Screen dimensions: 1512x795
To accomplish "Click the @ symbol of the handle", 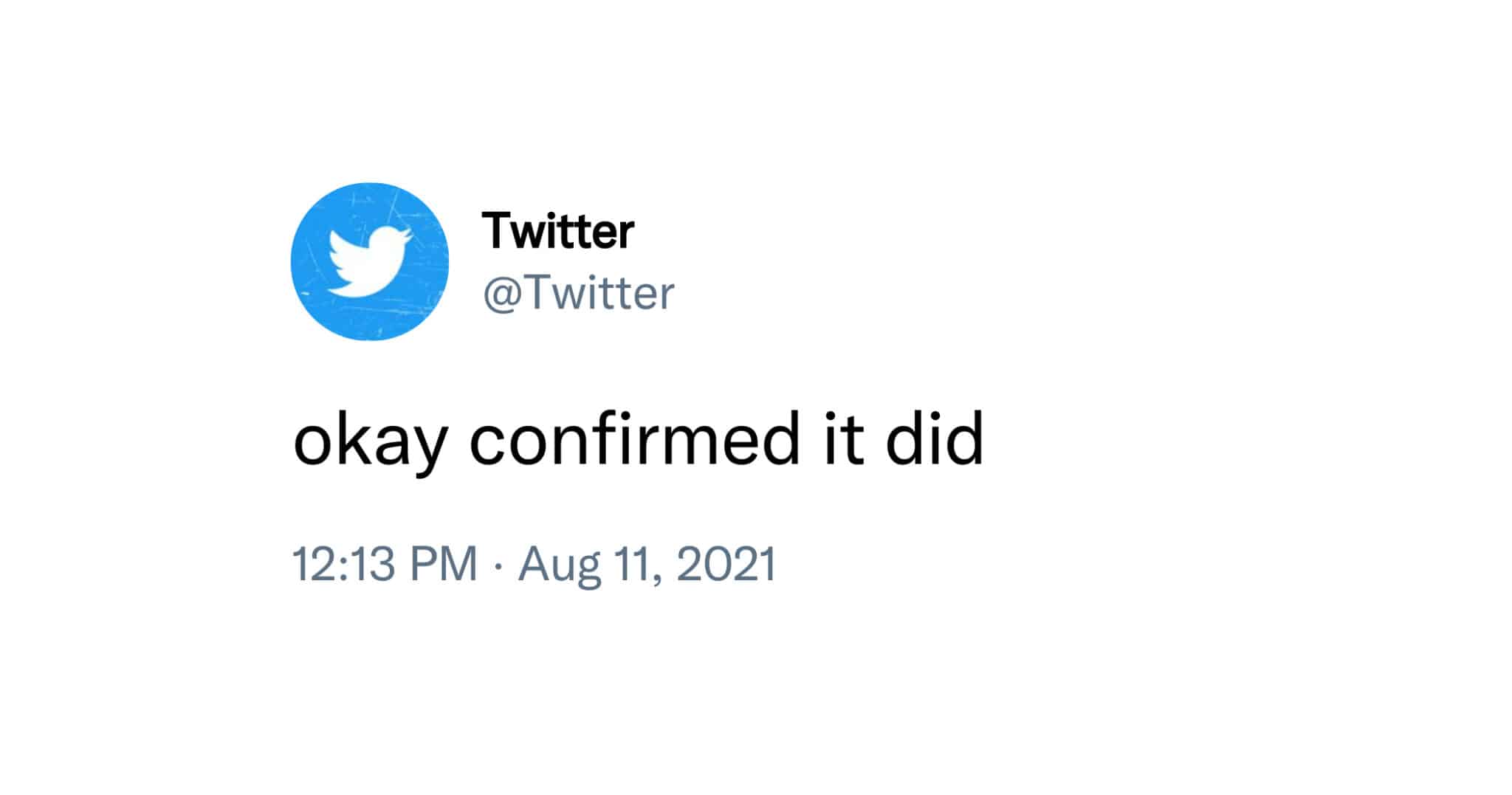I will 501,295.
